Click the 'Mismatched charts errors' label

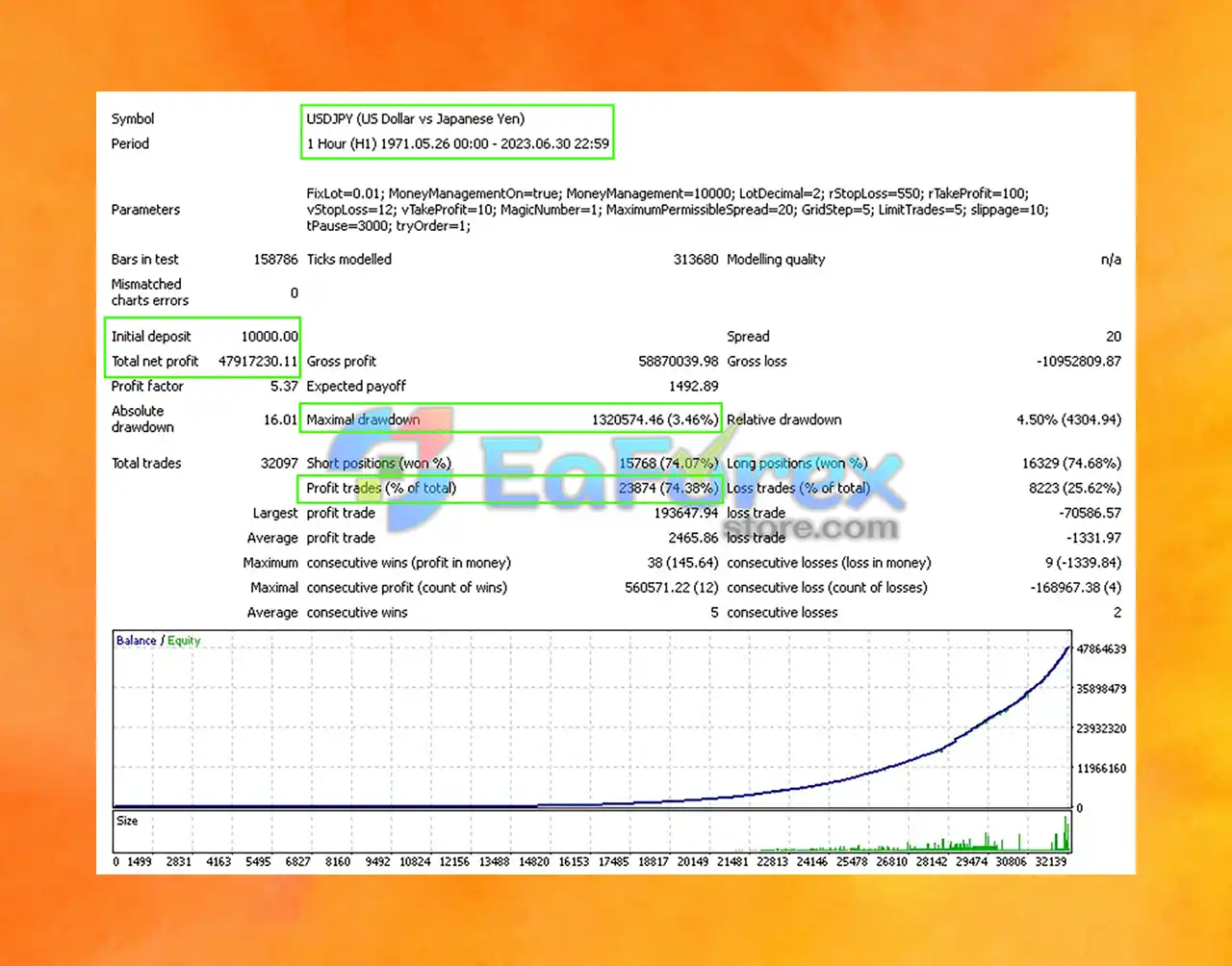(149, 292)
